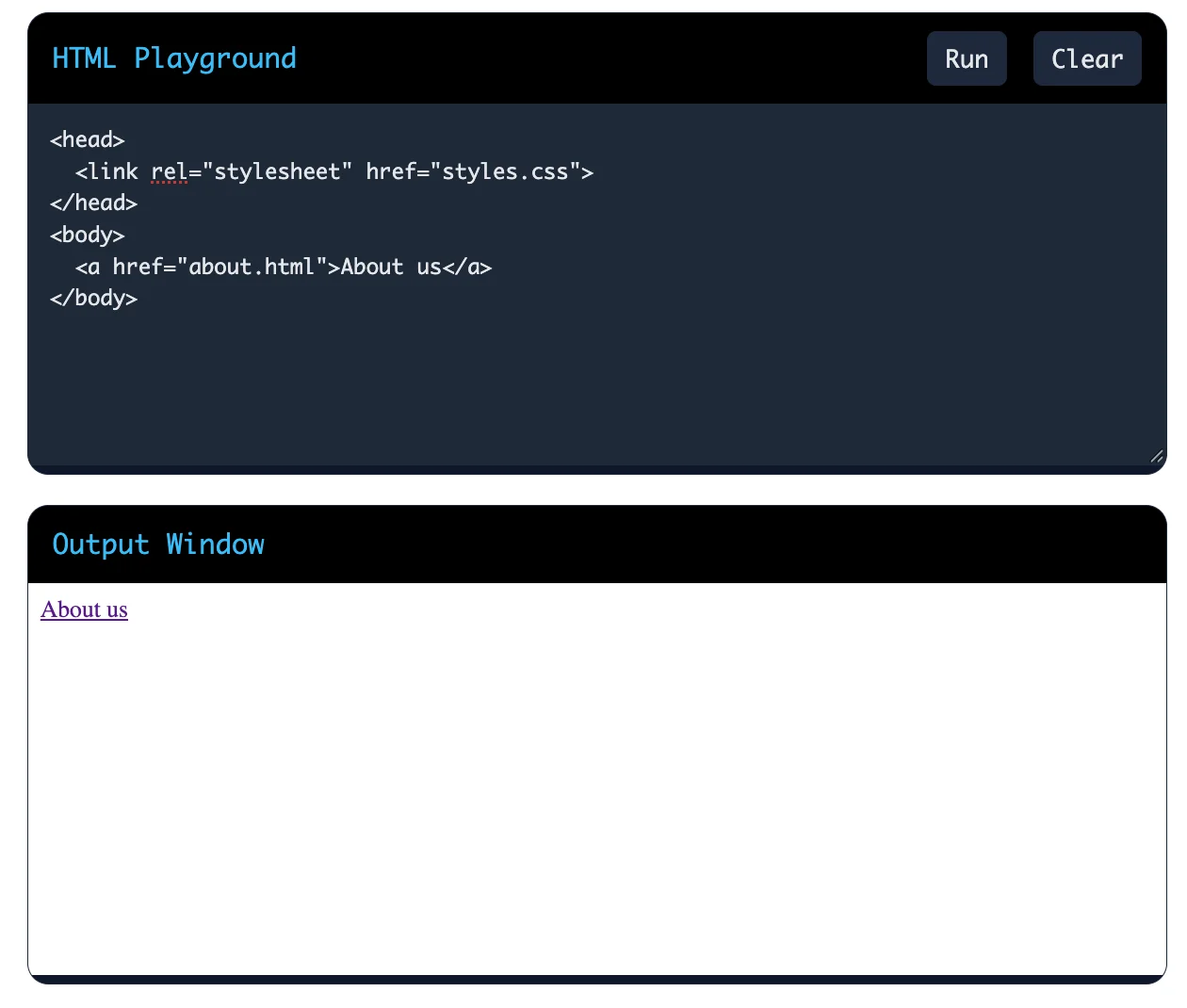Screen dimensions: 1187x1008
Task: Click the </body> closing tag line
Action: pos(93,298)
